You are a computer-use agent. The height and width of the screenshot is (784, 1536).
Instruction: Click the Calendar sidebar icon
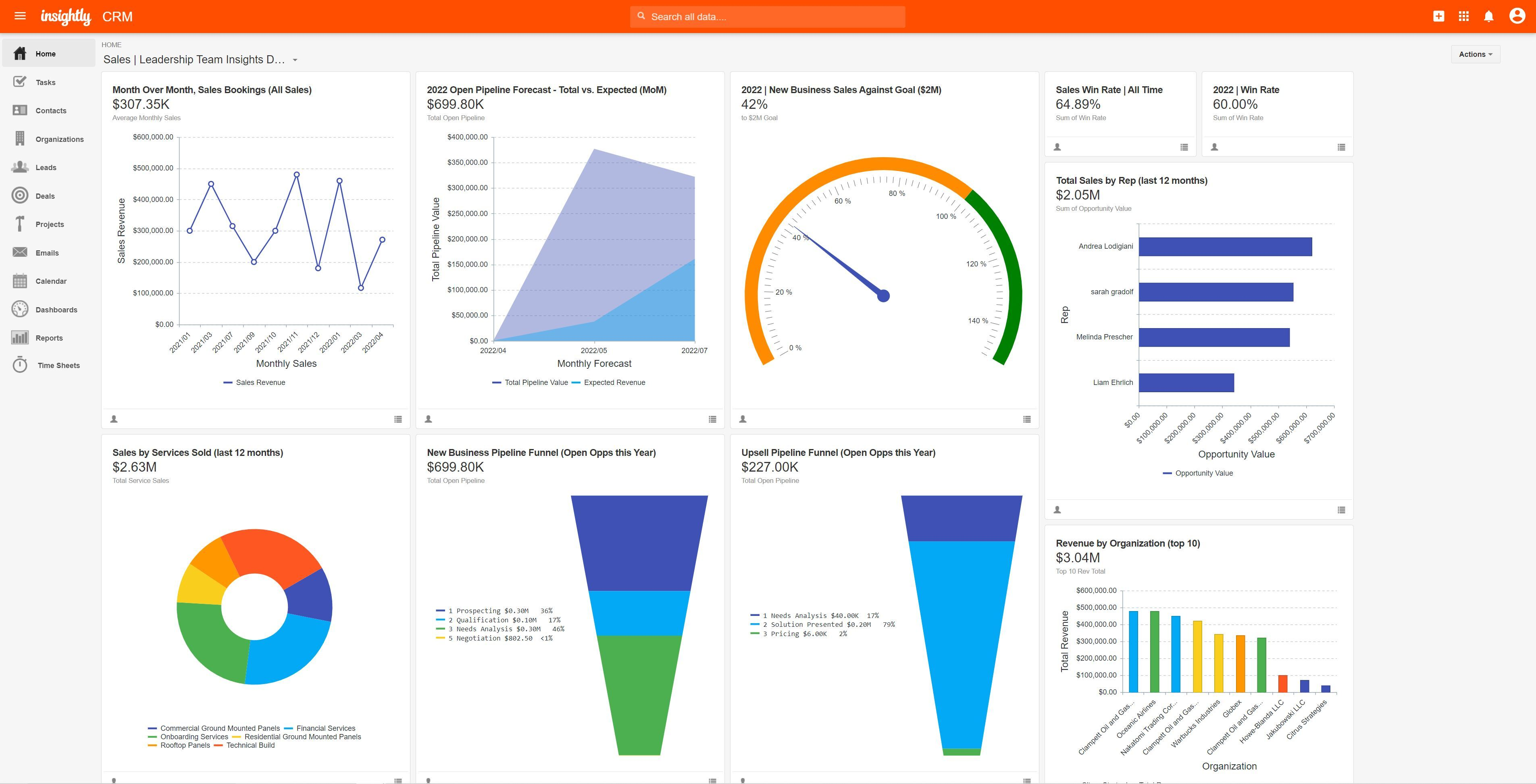(20, 281)
